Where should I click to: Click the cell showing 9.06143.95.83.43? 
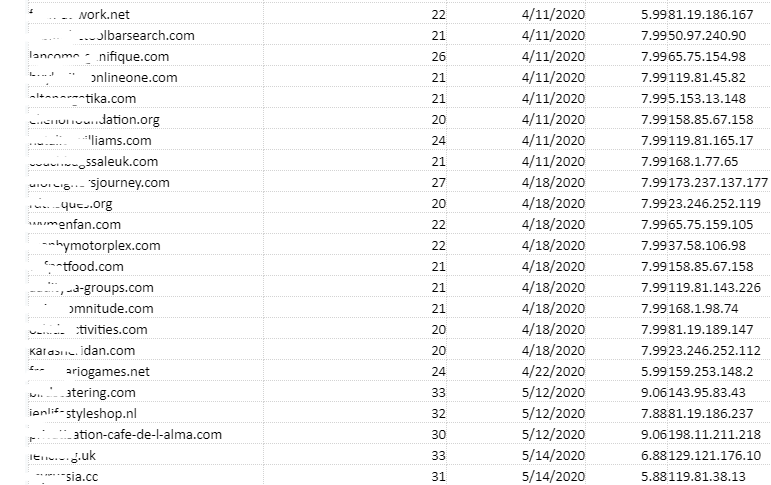[692, 393]
